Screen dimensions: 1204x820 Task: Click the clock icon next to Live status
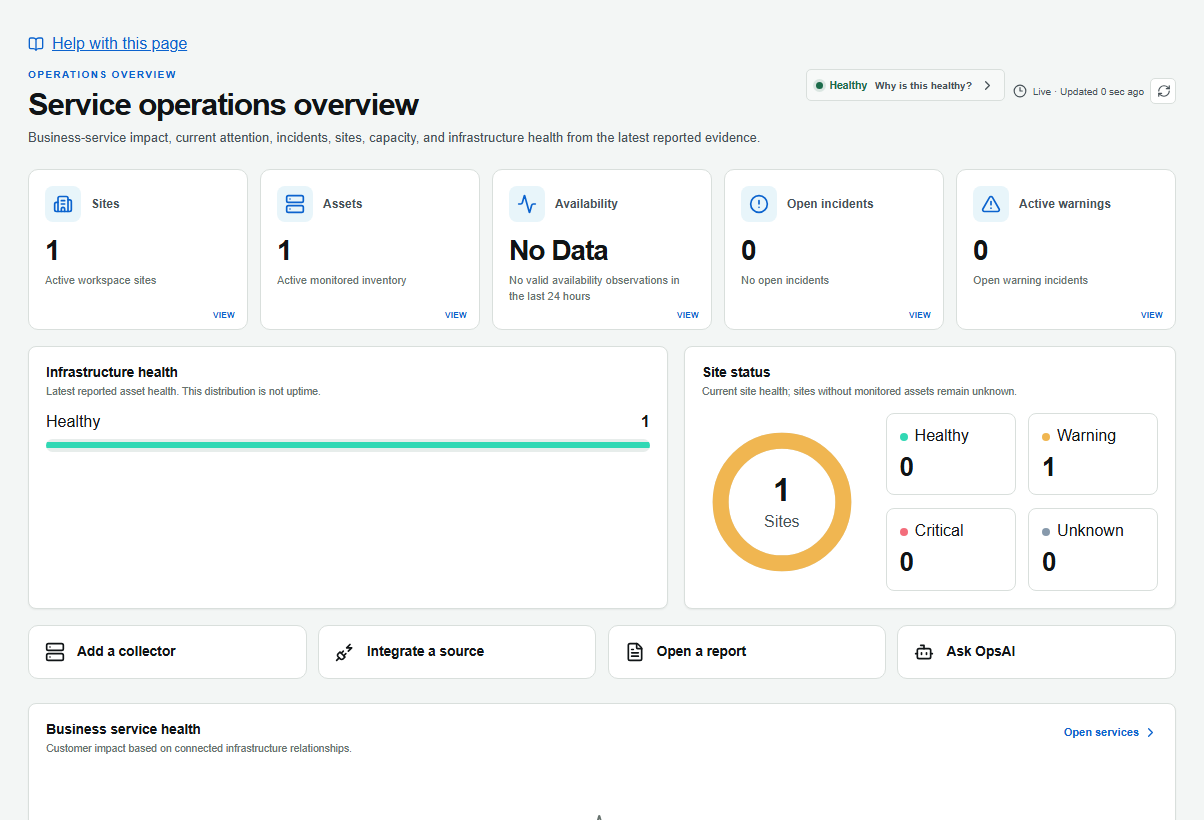(1020, 91)
